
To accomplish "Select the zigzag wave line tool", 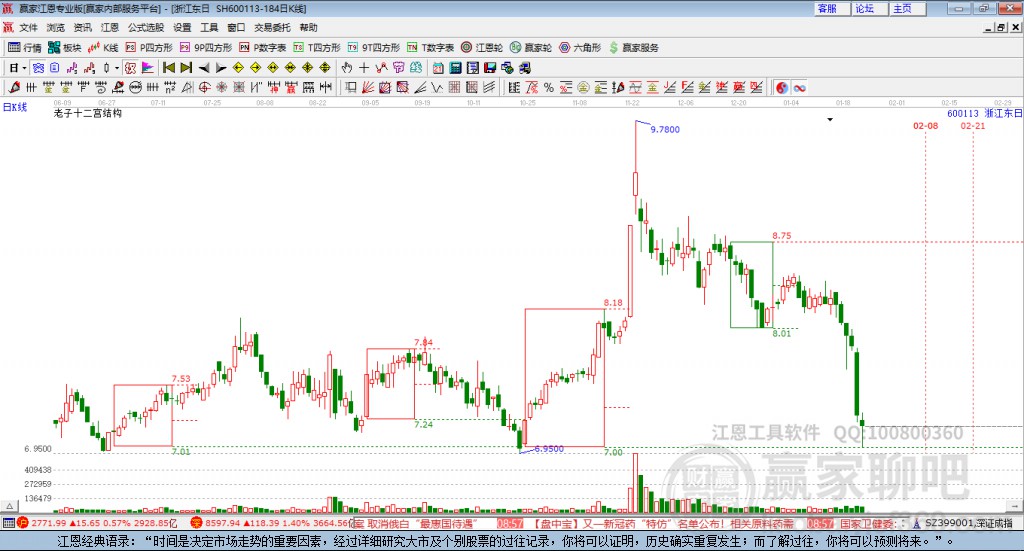I will [438, 87].
